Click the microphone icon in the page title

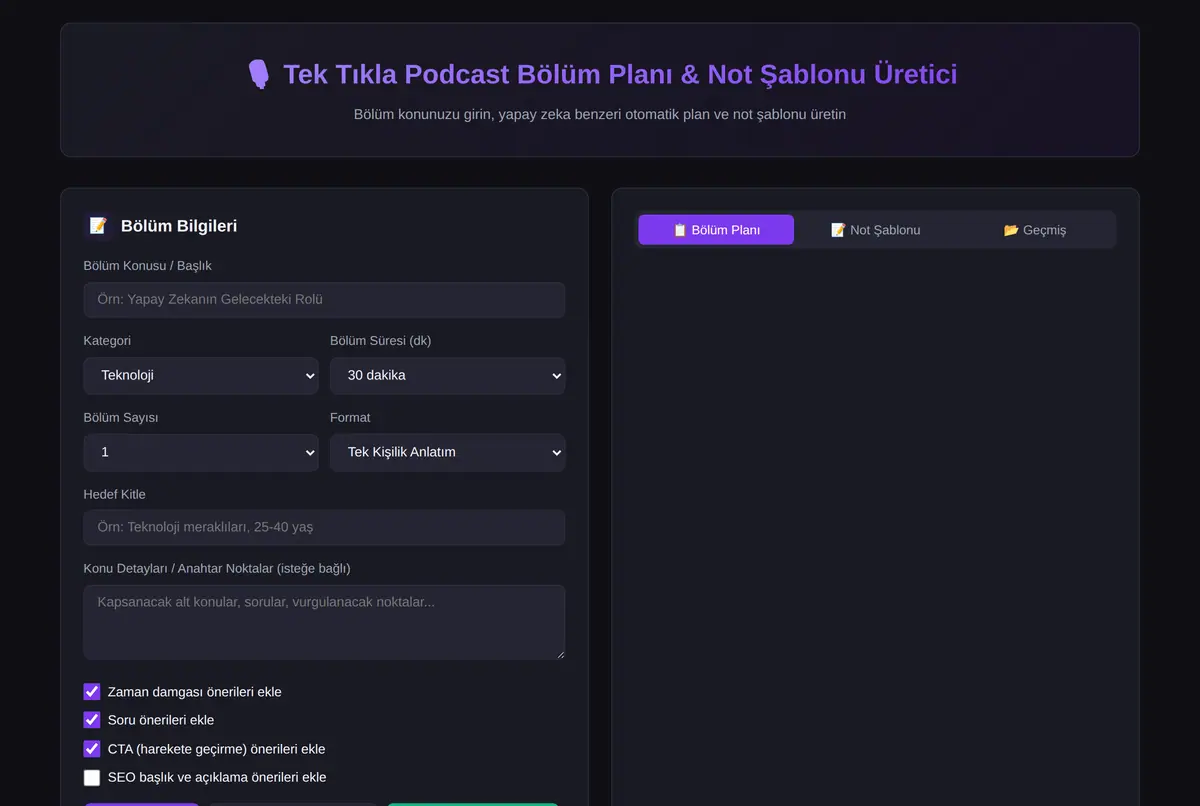258,74
